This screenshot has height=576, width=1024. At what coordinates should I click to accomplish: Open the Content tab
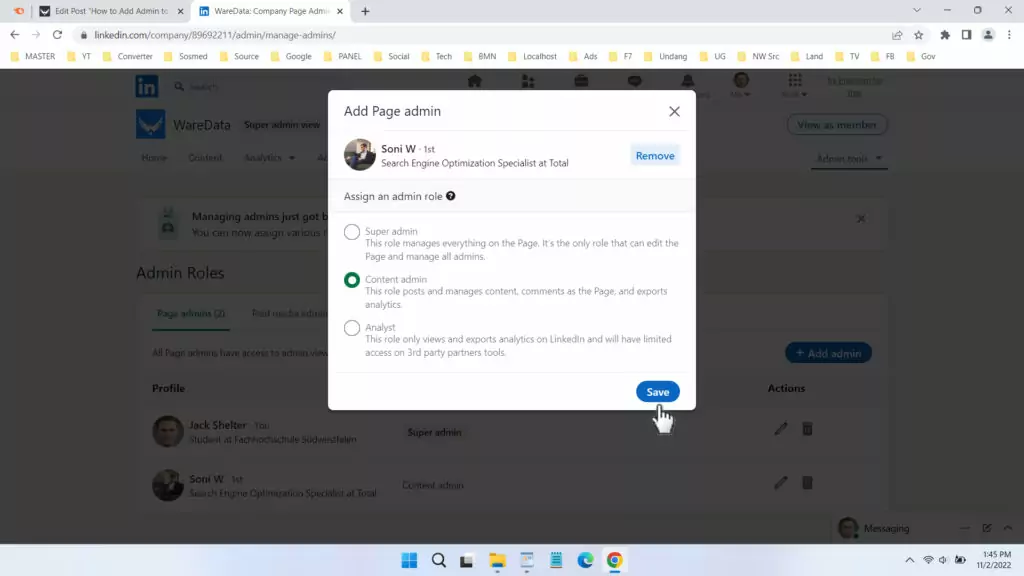[x=205, y=158]
